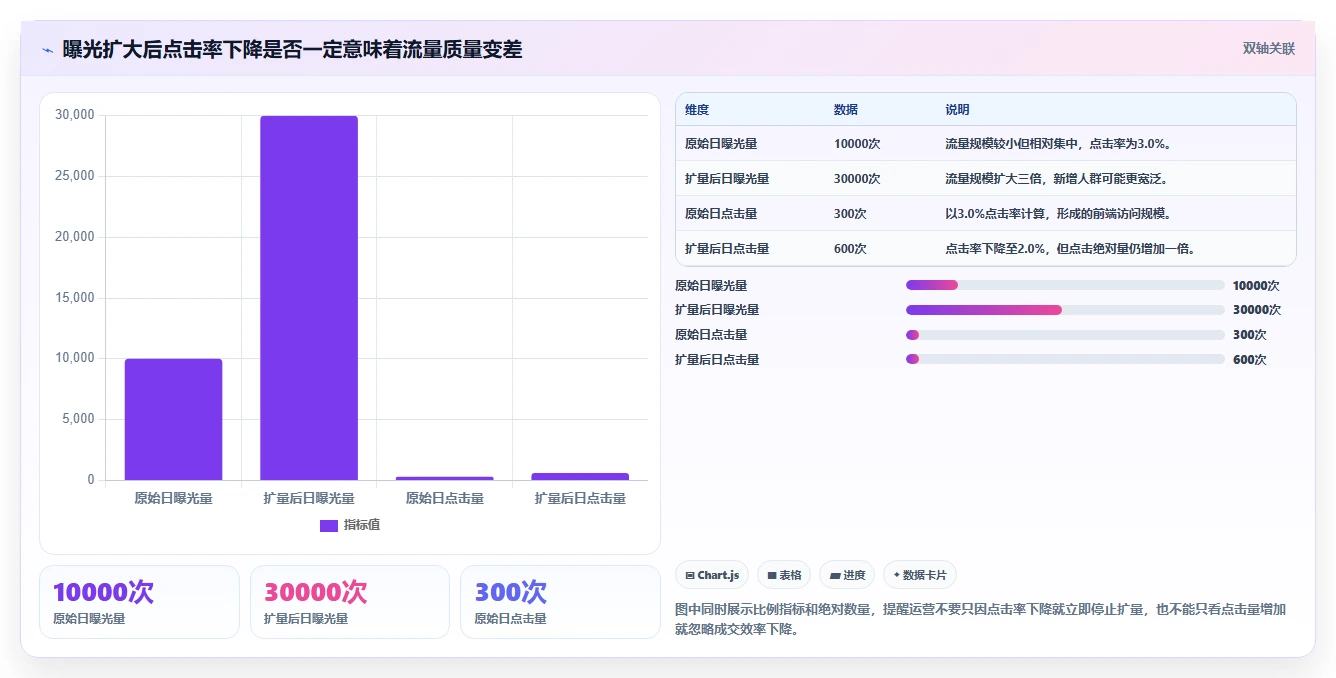The height and width of the screenshot is (678, 1336).
Task: Click table cell 扩量后日曝光量 in second row
Action: coord(727,179)
